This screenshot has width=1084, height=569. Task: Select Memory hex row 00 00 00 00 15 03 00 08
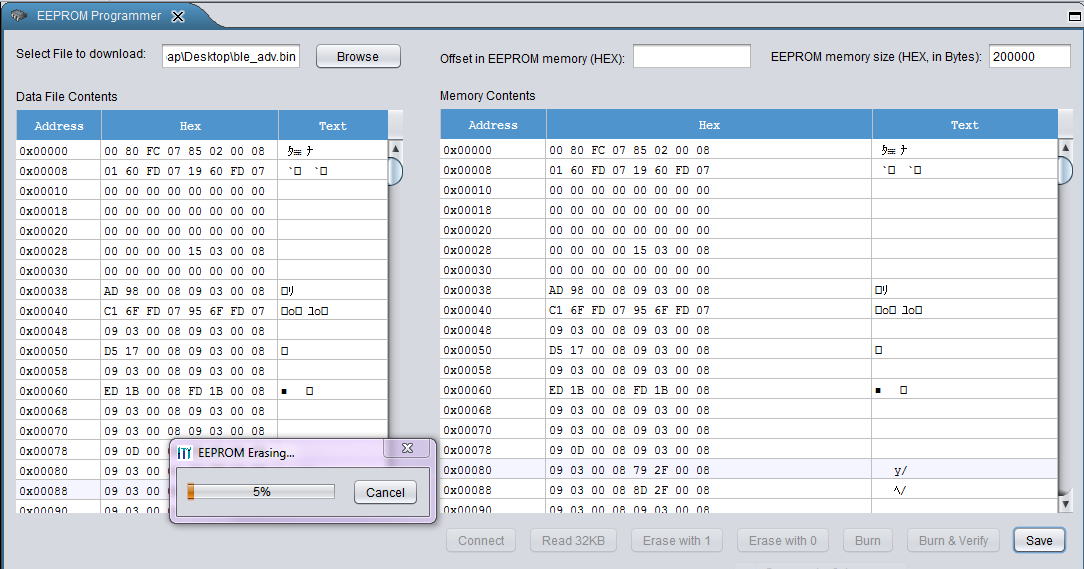coord(709,250)
